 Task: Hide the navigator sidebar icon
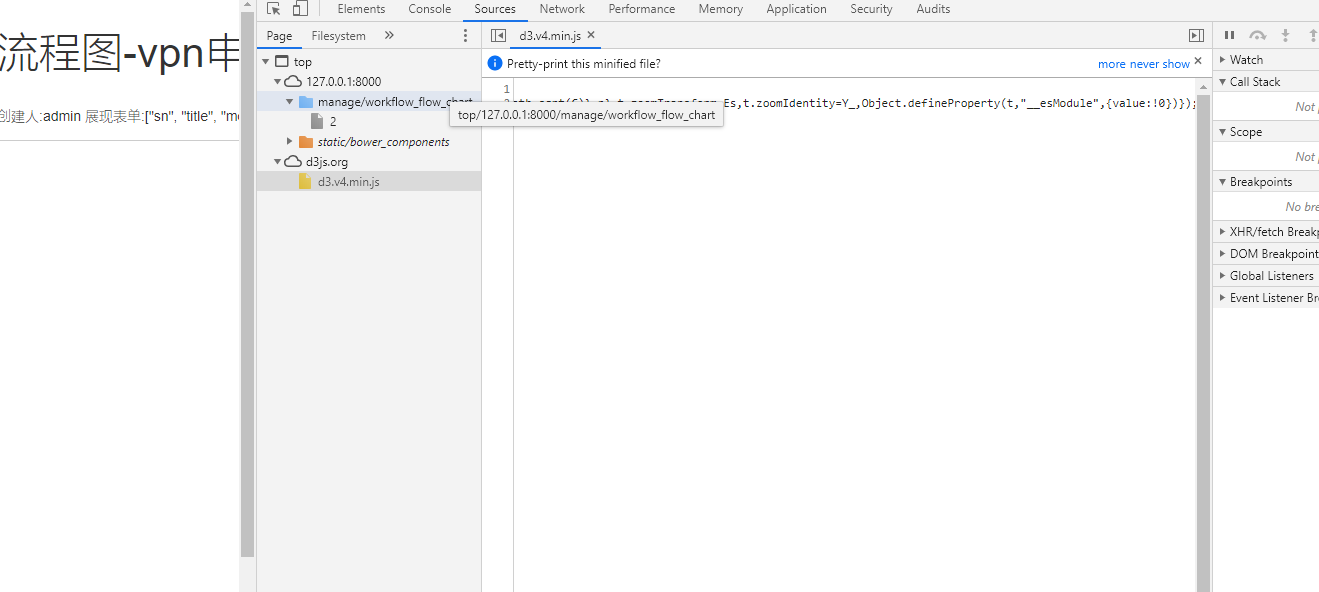click(x=498, y=36)
